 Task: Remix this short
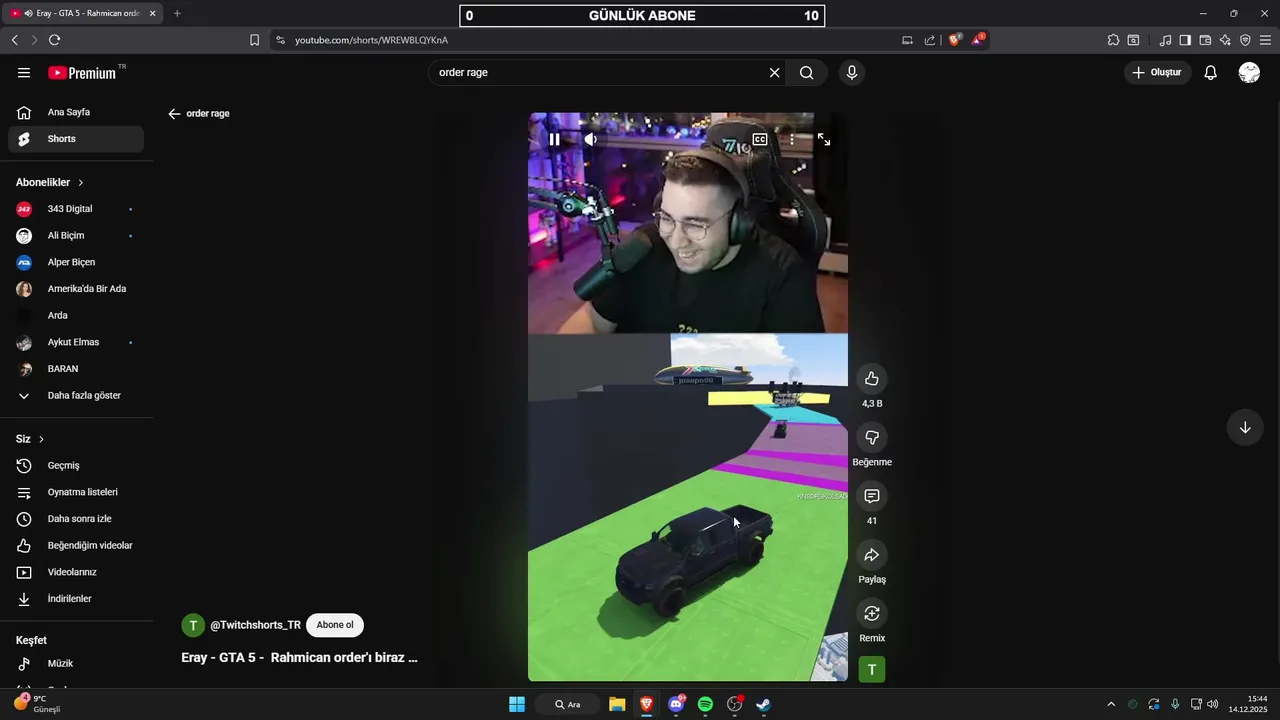click(872, 614)
